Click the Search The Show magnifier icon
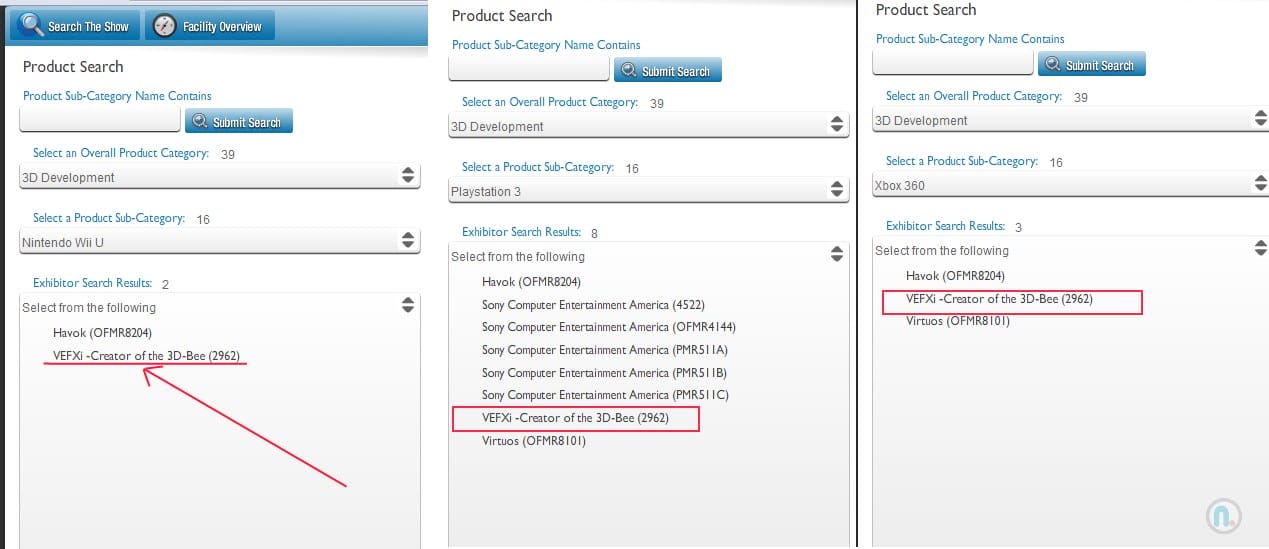Viewport: 1269px width, 549px height. tap(30, 26)
